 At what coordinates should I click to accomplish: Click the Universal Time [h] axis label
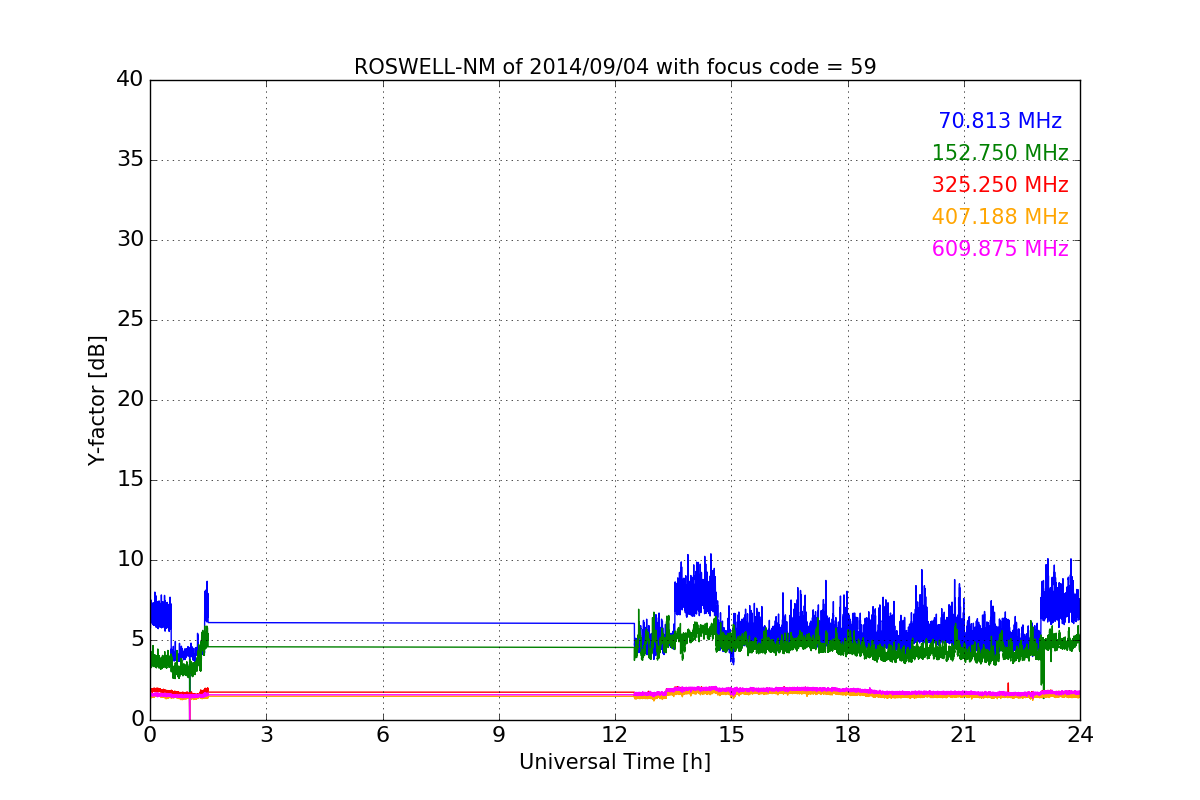[x=615, y=762]
